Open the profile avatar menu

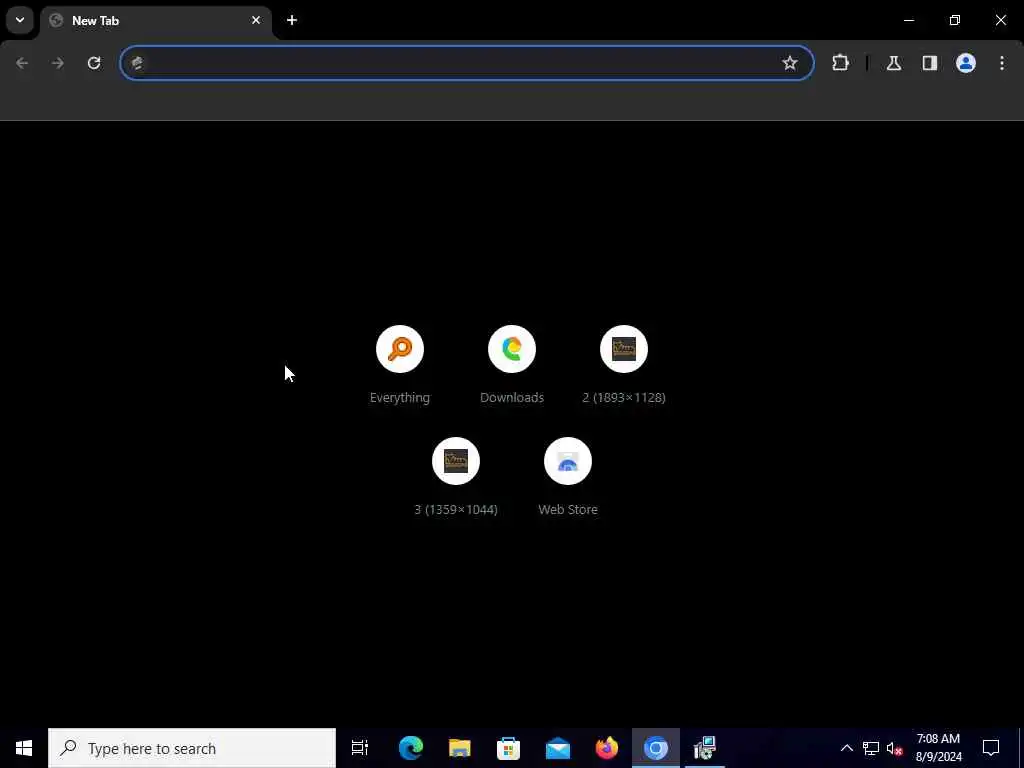pos(966,63)
